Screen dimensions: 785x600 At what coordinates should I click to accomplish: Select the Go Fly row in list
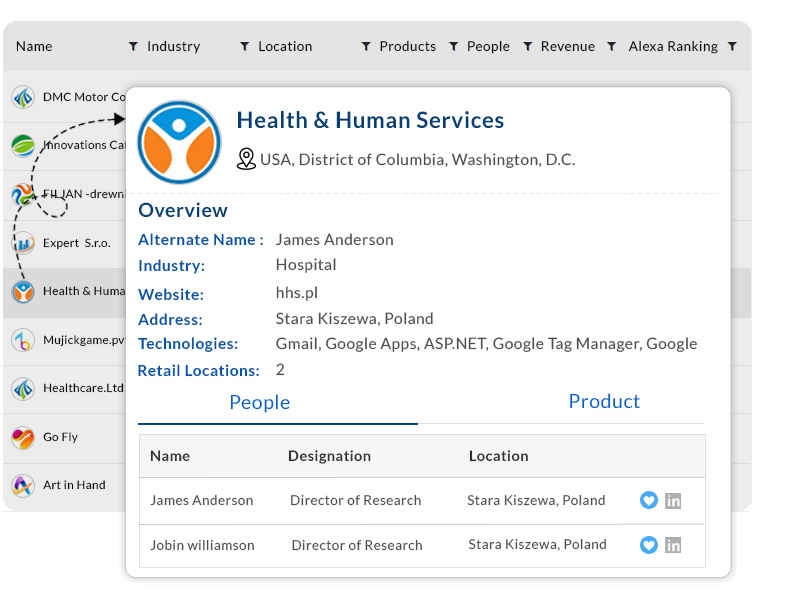pos(70,437)
